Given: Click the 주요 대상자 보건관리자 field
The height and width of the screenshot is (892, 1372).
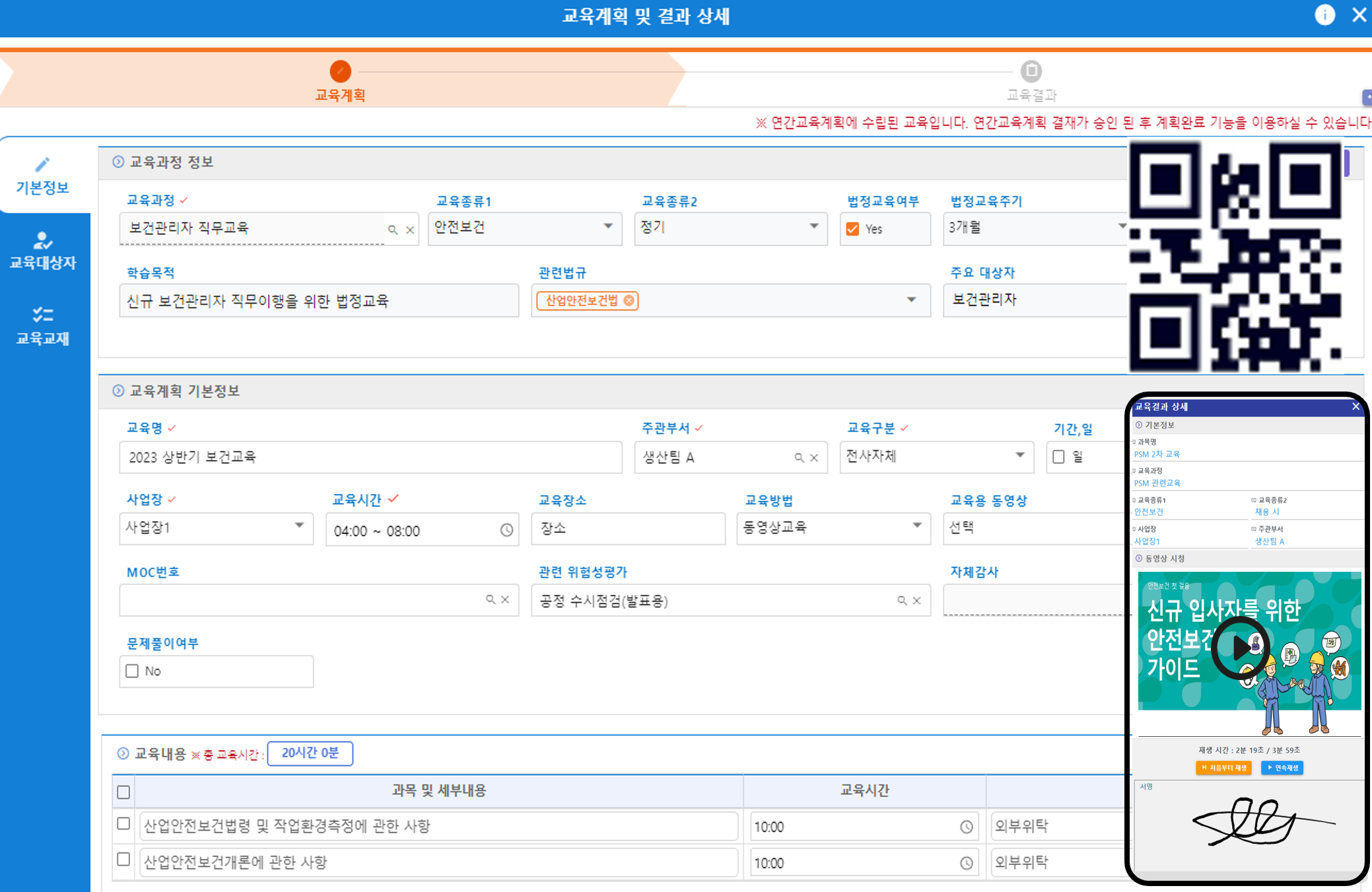Looking at the screenshot, I should click(1035, 300).
